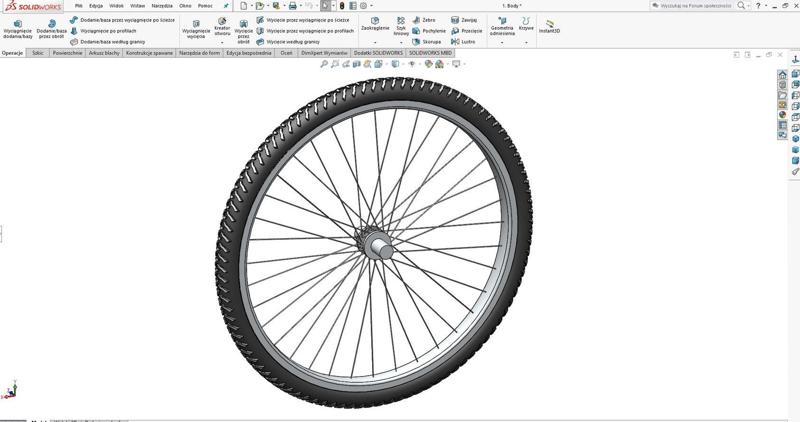This screenshot has width=800, height=422.
Task: Open the Okno menu
Action: 185,6
